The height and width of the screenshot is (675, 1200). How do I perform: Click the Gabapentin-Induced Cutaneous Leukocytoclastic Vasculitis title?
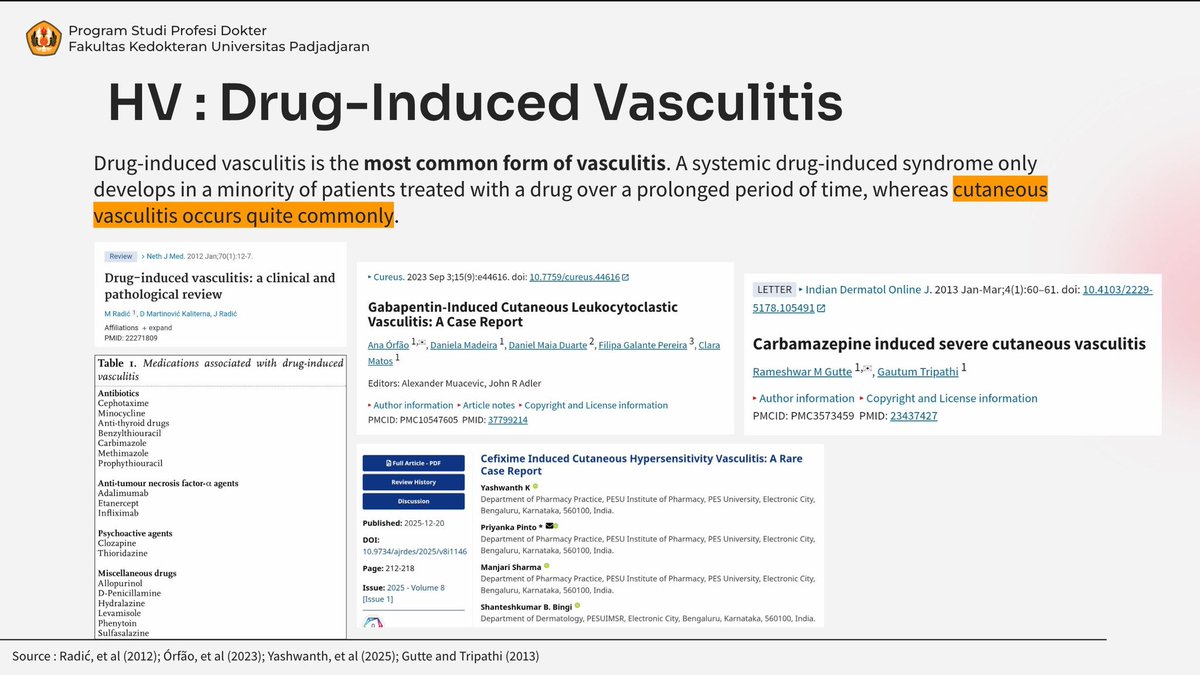[523, 314]
